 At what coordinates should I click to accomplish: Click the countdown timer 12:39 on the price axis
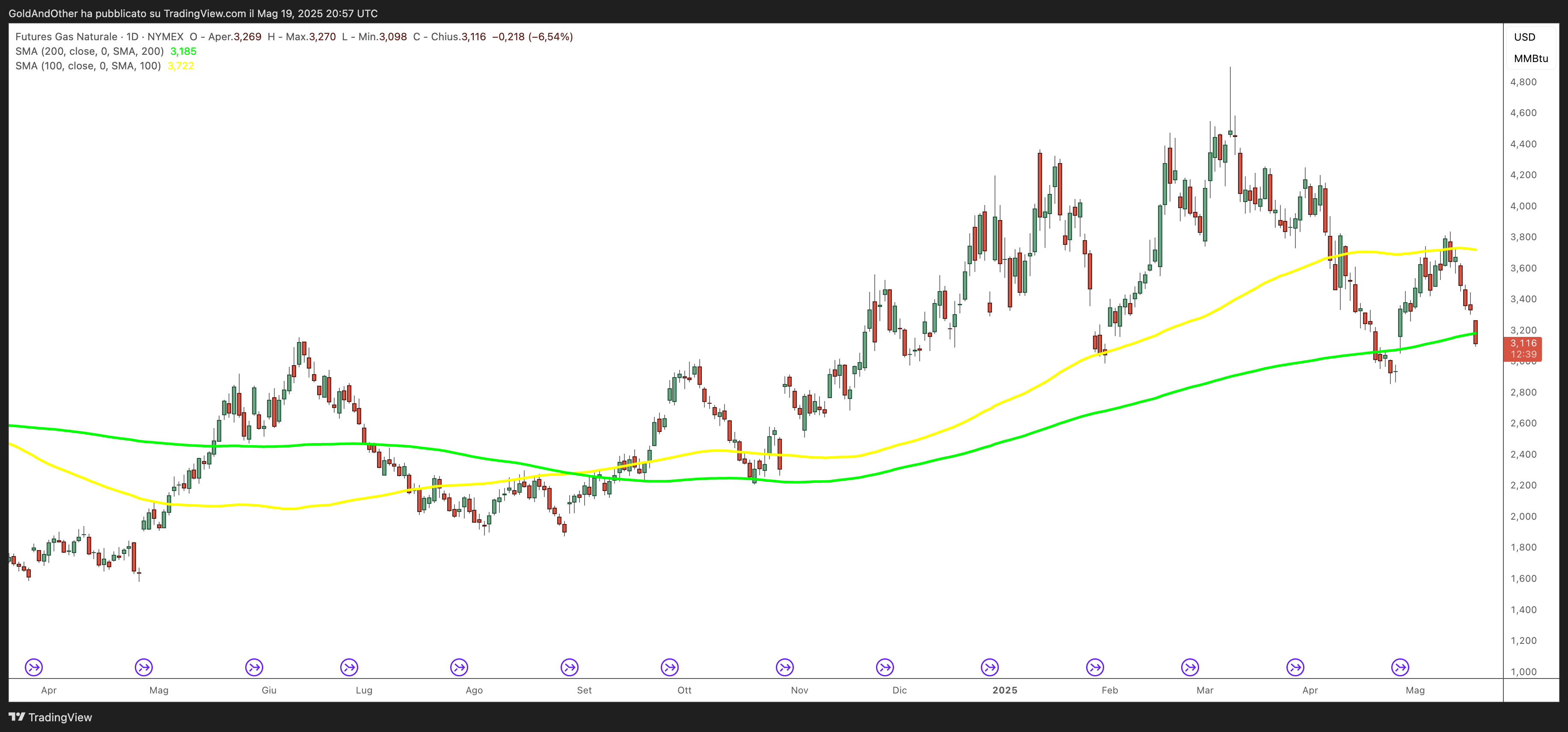(x=1523, y=354)
